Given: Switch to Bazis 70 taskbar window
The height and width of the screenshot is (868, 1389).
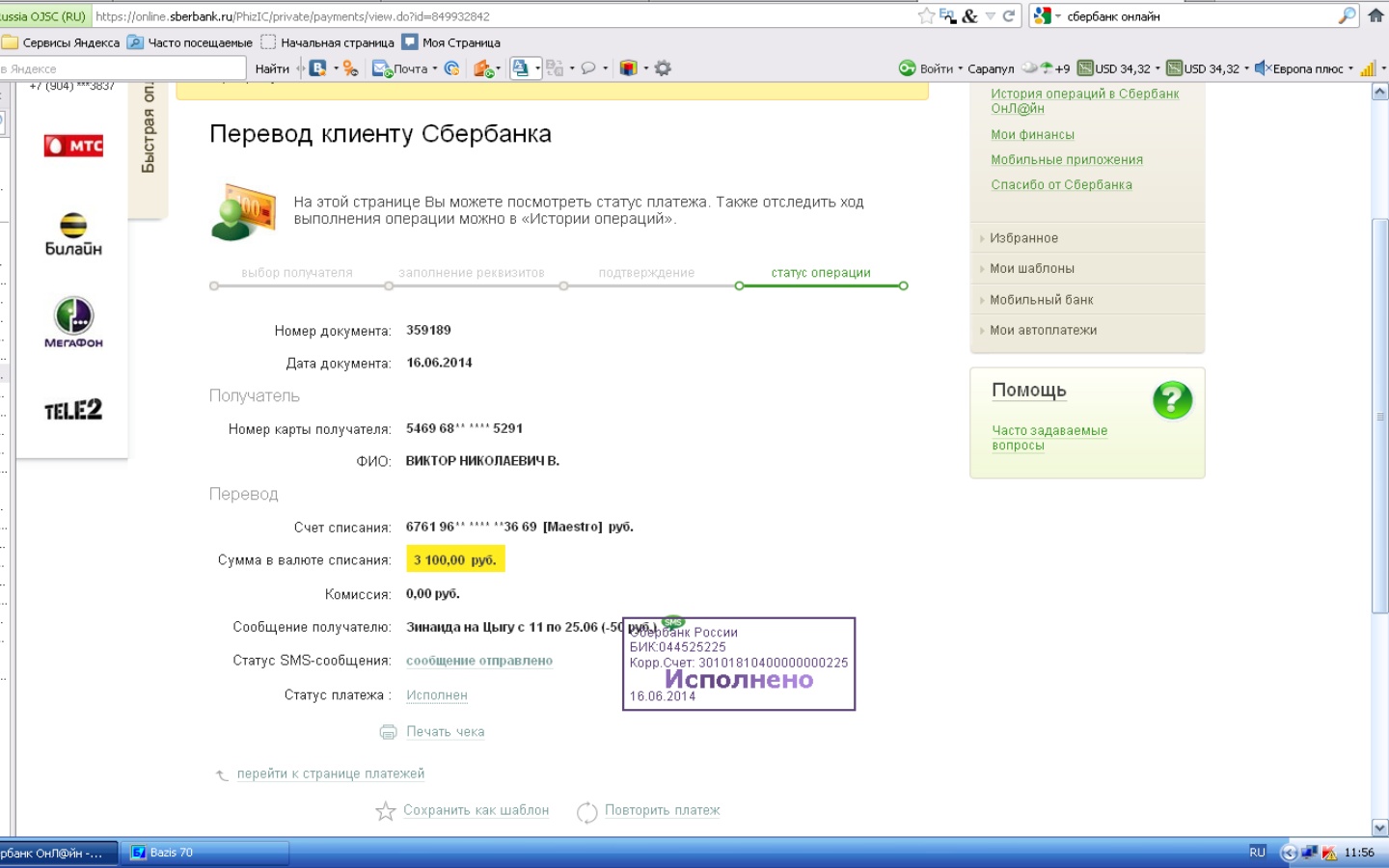Looking at the screenshot, I should (x=205, y=853).
